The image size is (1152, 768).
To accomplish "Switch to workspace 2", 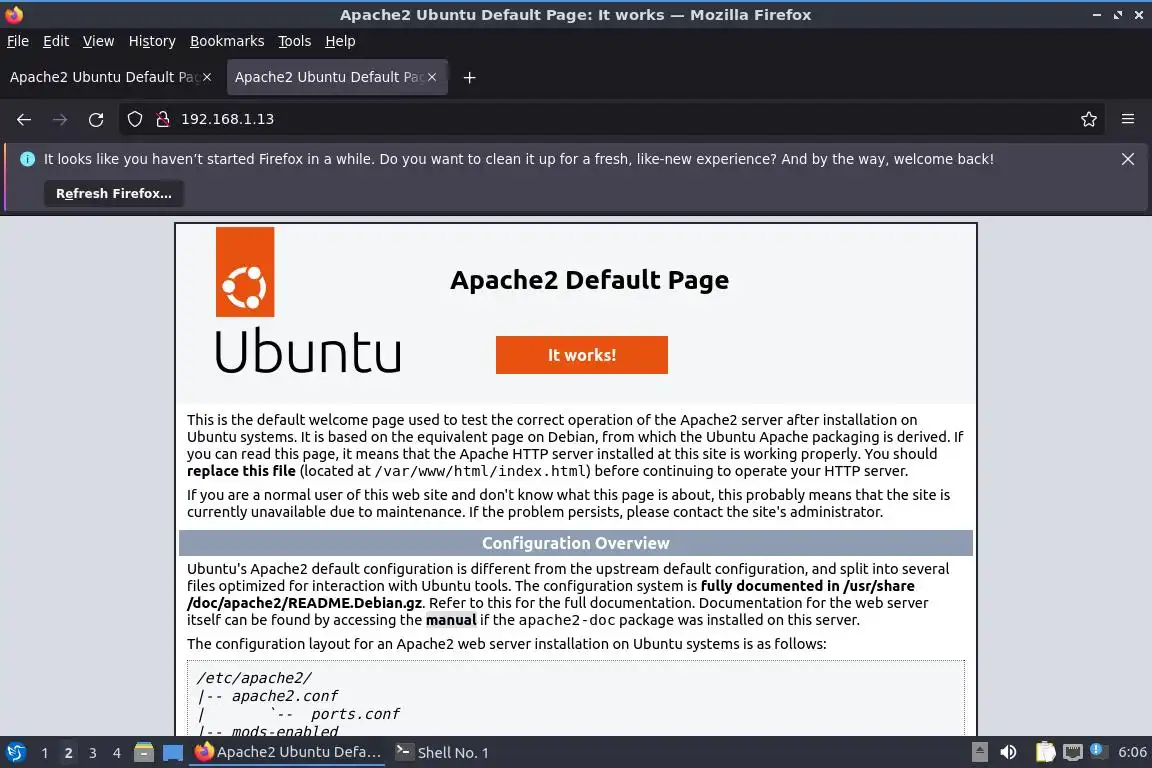I will coord(68,753).
